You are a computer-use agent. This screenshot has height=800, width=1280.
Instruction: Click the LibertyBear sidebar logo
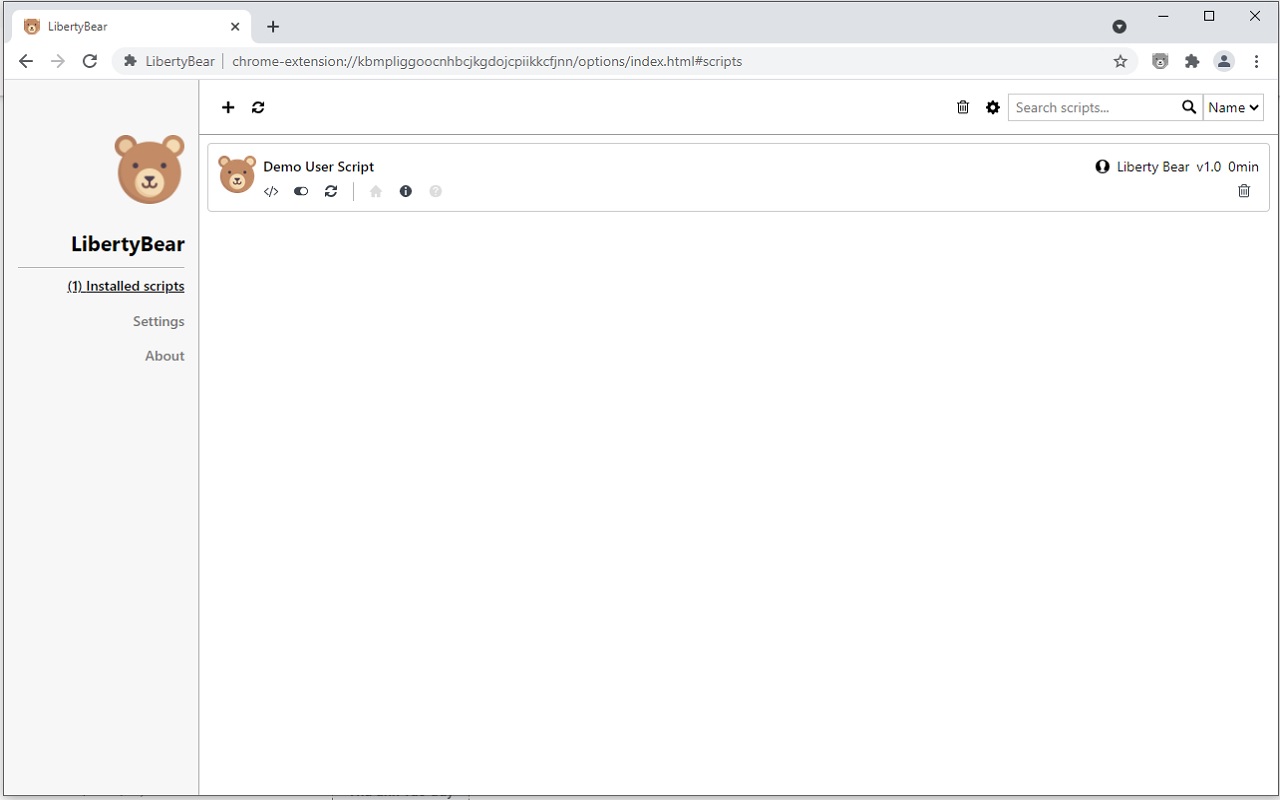(x=150, y=169)
